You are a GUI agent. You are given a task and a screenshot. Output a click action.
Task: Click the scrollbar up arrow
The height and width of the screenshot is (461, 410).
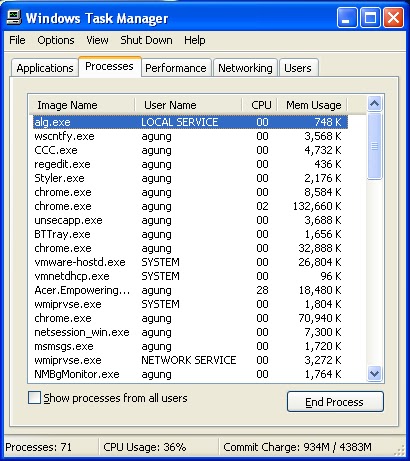tap(374, 104)
